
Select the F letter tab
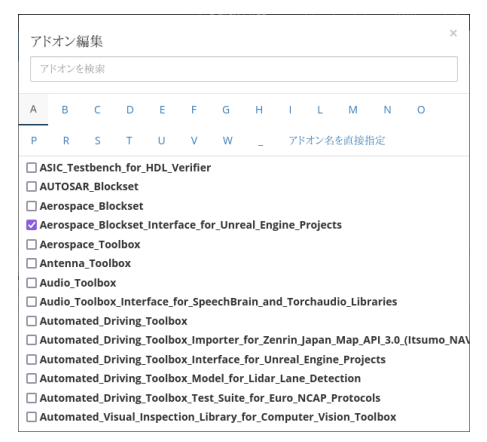point(194,110)
